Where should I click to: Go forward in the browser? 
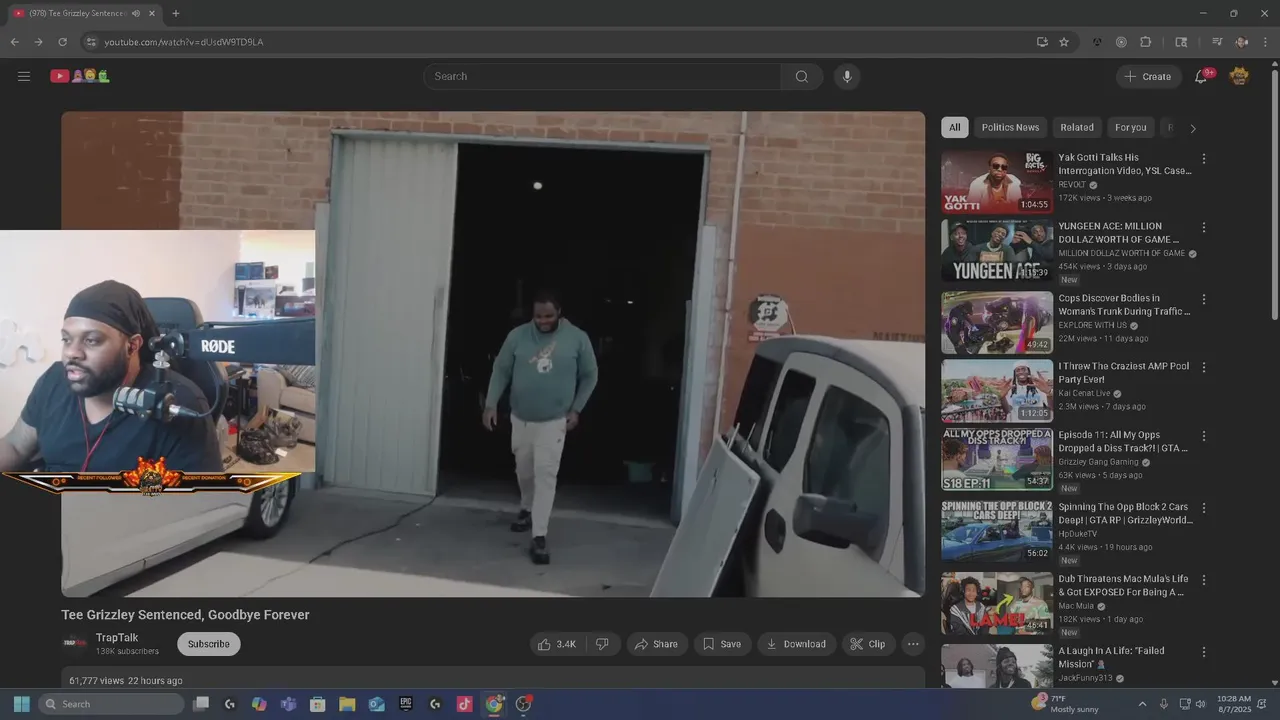pyautogui.click(x=38, y=42)
